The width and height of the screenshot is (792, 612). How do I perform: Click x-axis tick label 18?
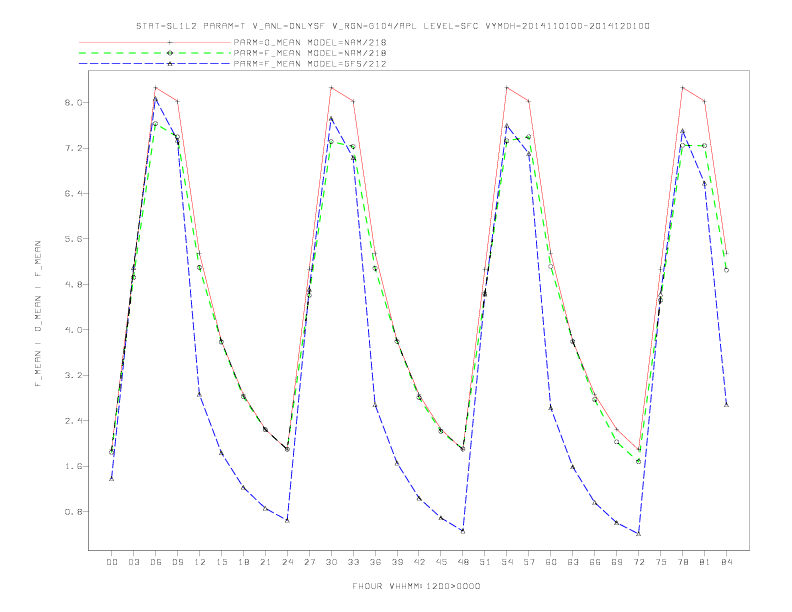(x=243, y=562)
